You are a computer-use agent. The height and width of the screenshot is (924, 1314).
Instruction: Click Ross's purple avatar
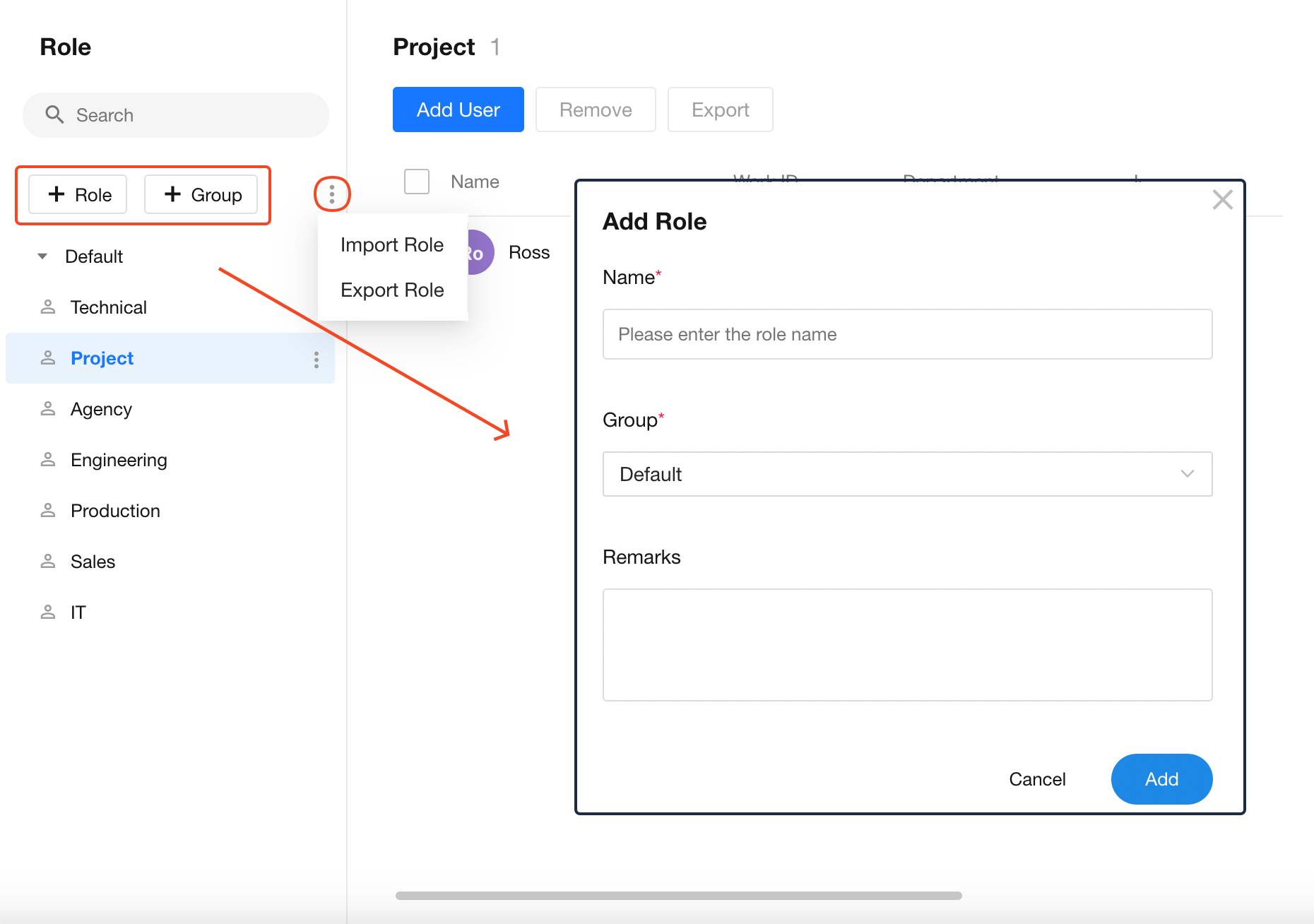pyautogui.click(x=480, y=253)
